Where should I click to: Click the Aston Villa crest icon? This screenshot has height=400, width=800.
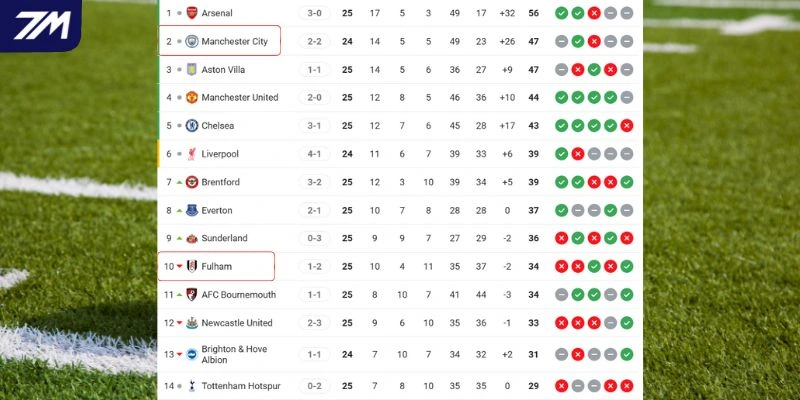[192, 70]
